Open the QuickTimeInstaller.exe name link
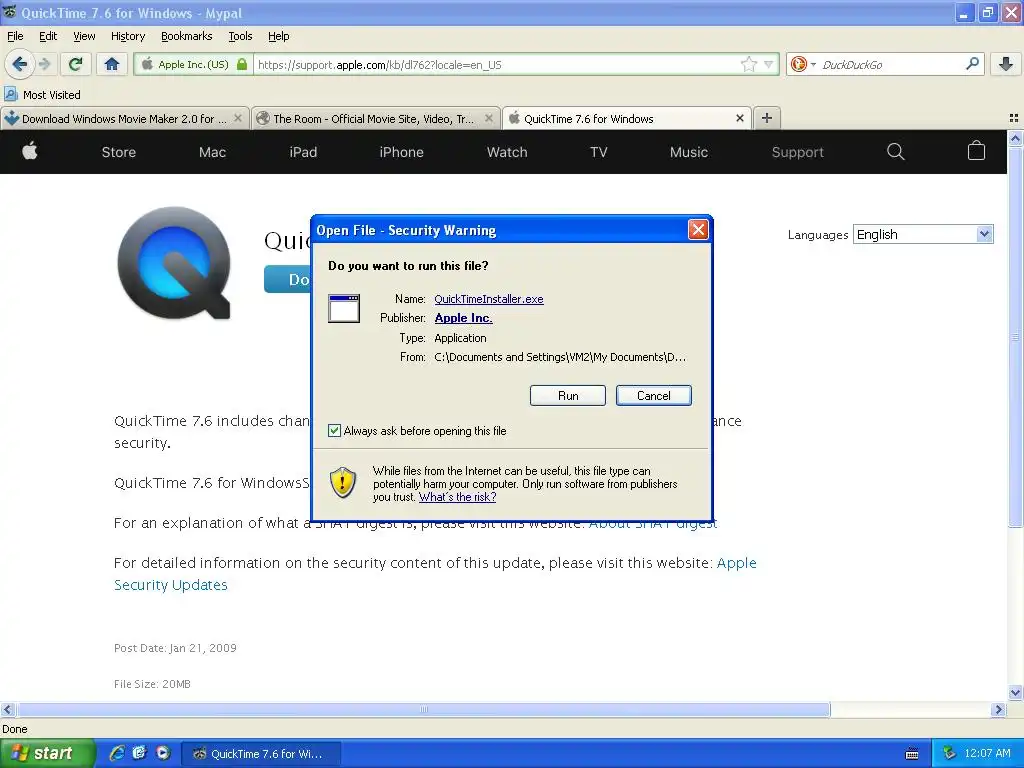This screenshot has width=1024, height=768. click(x=488, y=298)
